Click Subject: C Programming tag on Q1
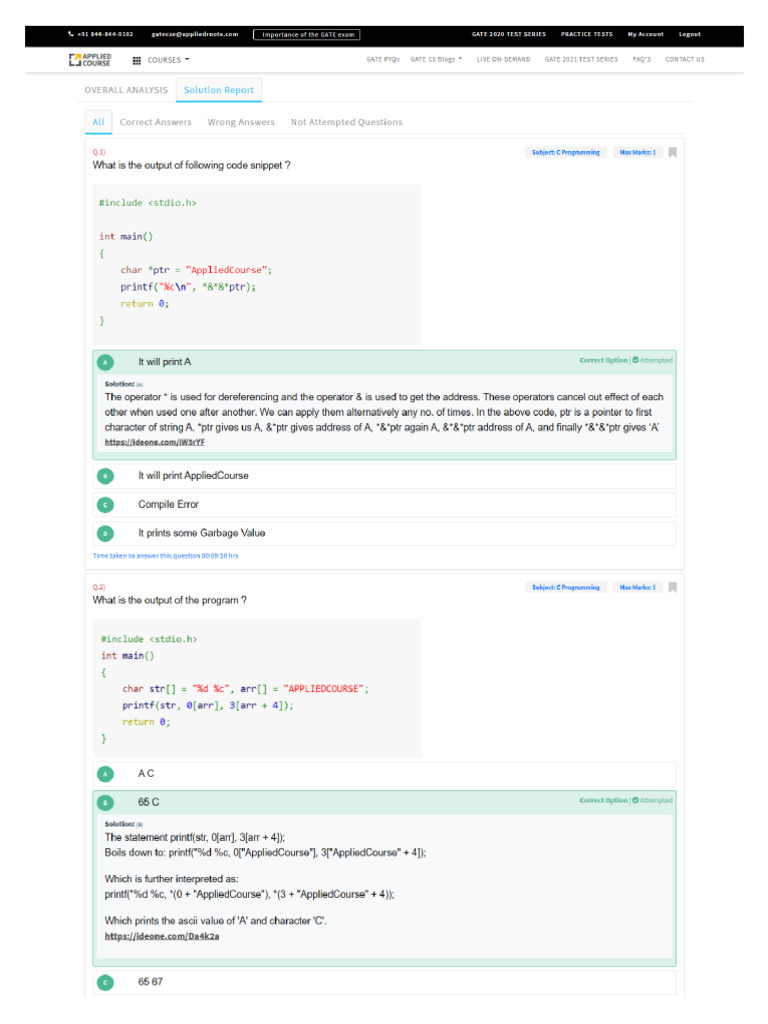Viewport: 768px width, 1024px height. point(565,153)
